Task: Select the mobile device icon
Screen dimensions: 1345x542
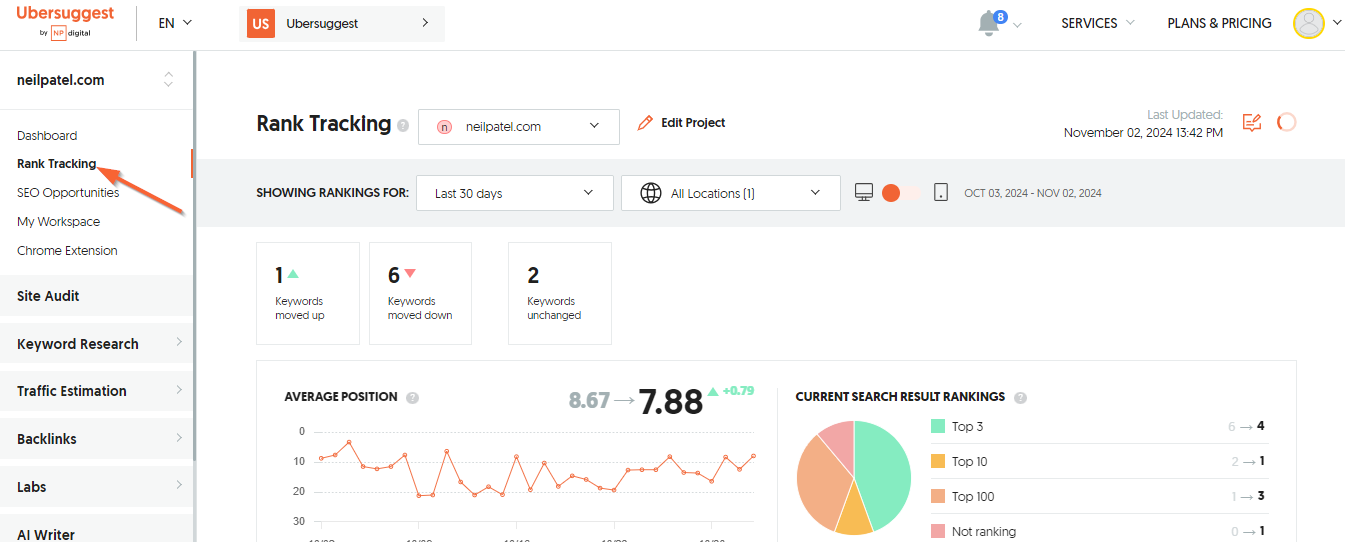Action: [941, 193]
